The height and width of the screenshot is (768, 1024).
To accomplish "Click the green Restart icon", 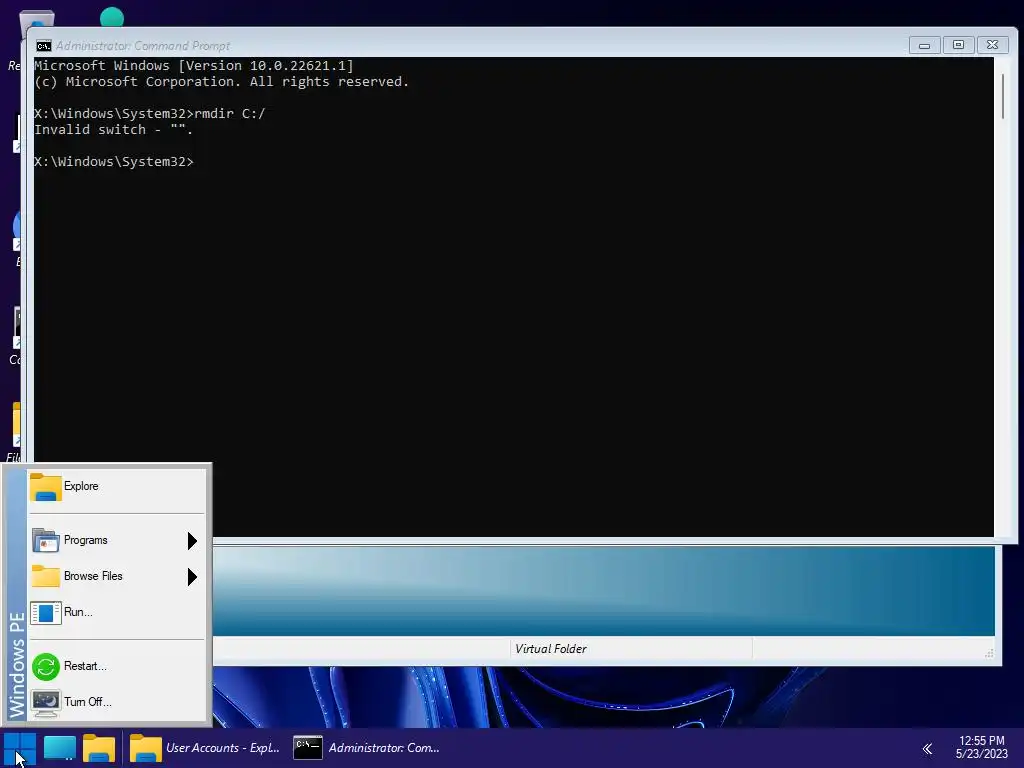I will point(46,667).
